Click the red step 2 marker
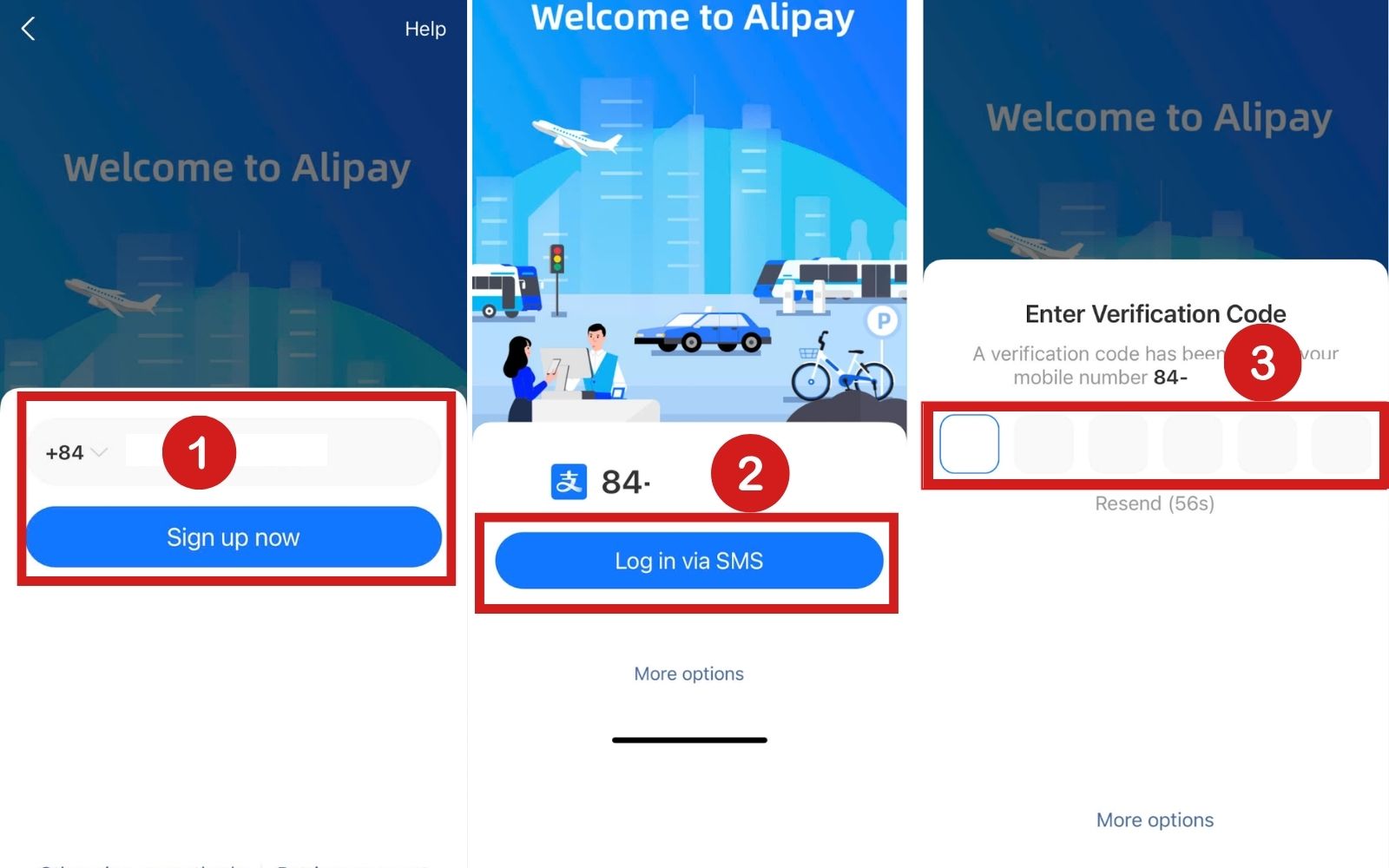 click(x=750, y=473)
